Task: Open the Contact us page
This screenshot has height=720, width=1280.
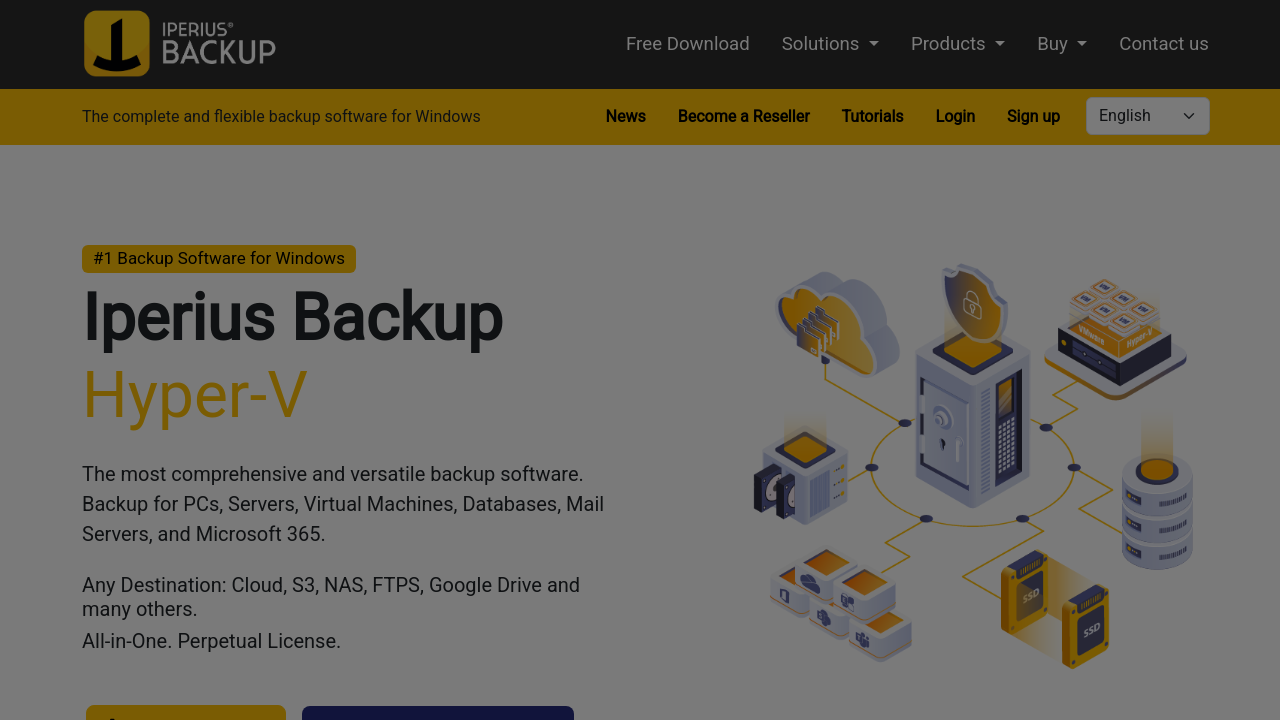Action: [1163, 44]
